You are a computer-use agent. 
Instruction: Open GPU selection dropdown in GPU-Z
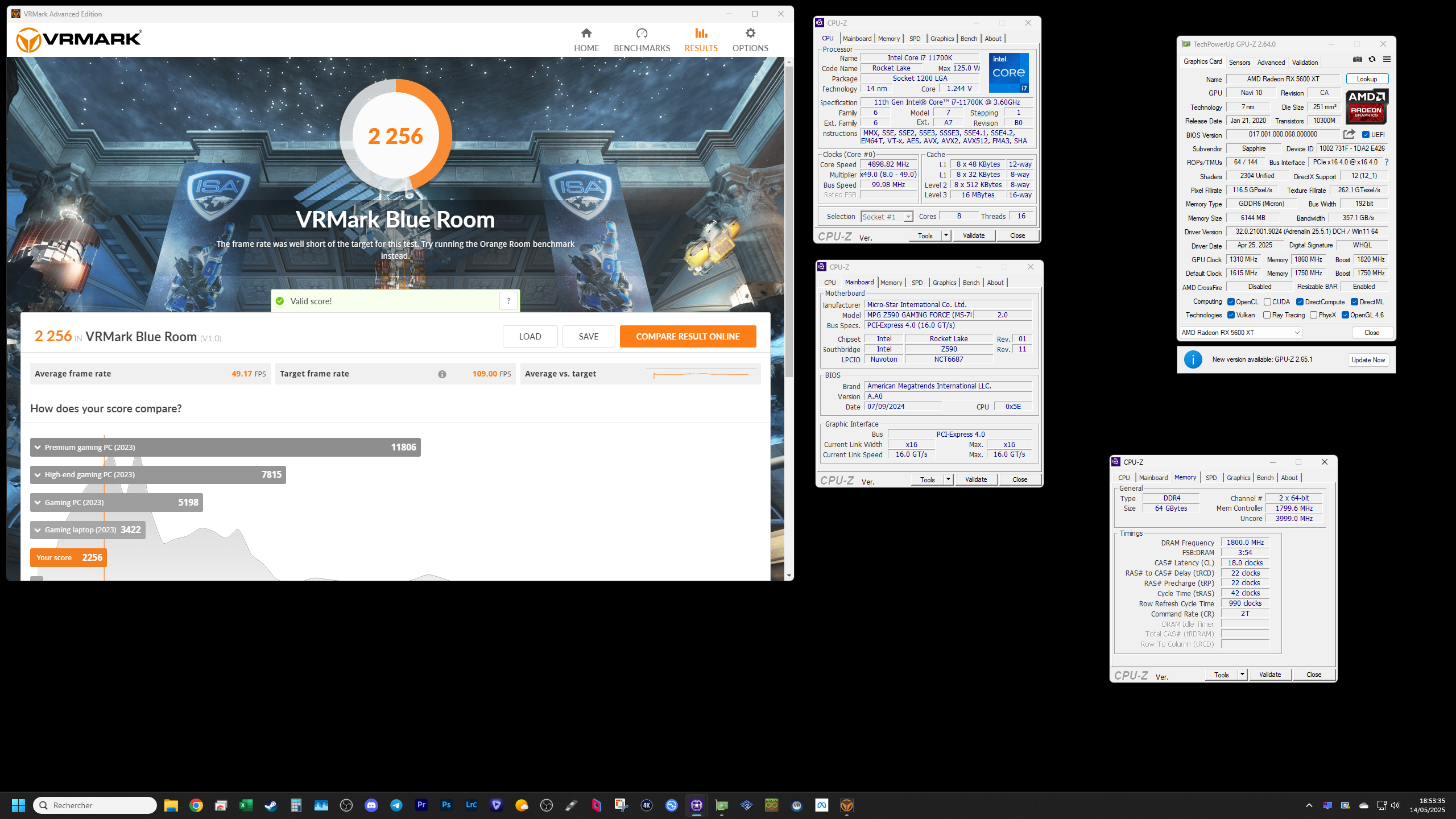1241,333
